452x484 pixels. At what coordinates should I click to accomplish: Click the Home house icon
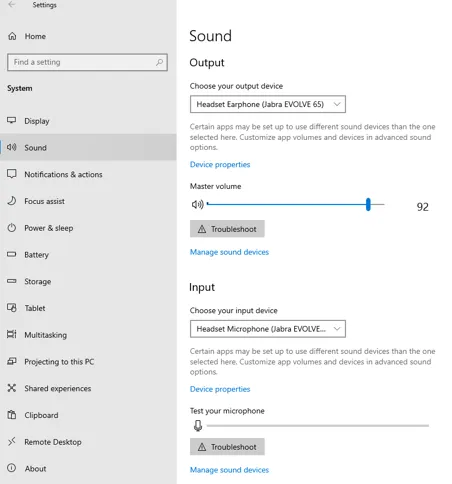(x=12, y=36)
